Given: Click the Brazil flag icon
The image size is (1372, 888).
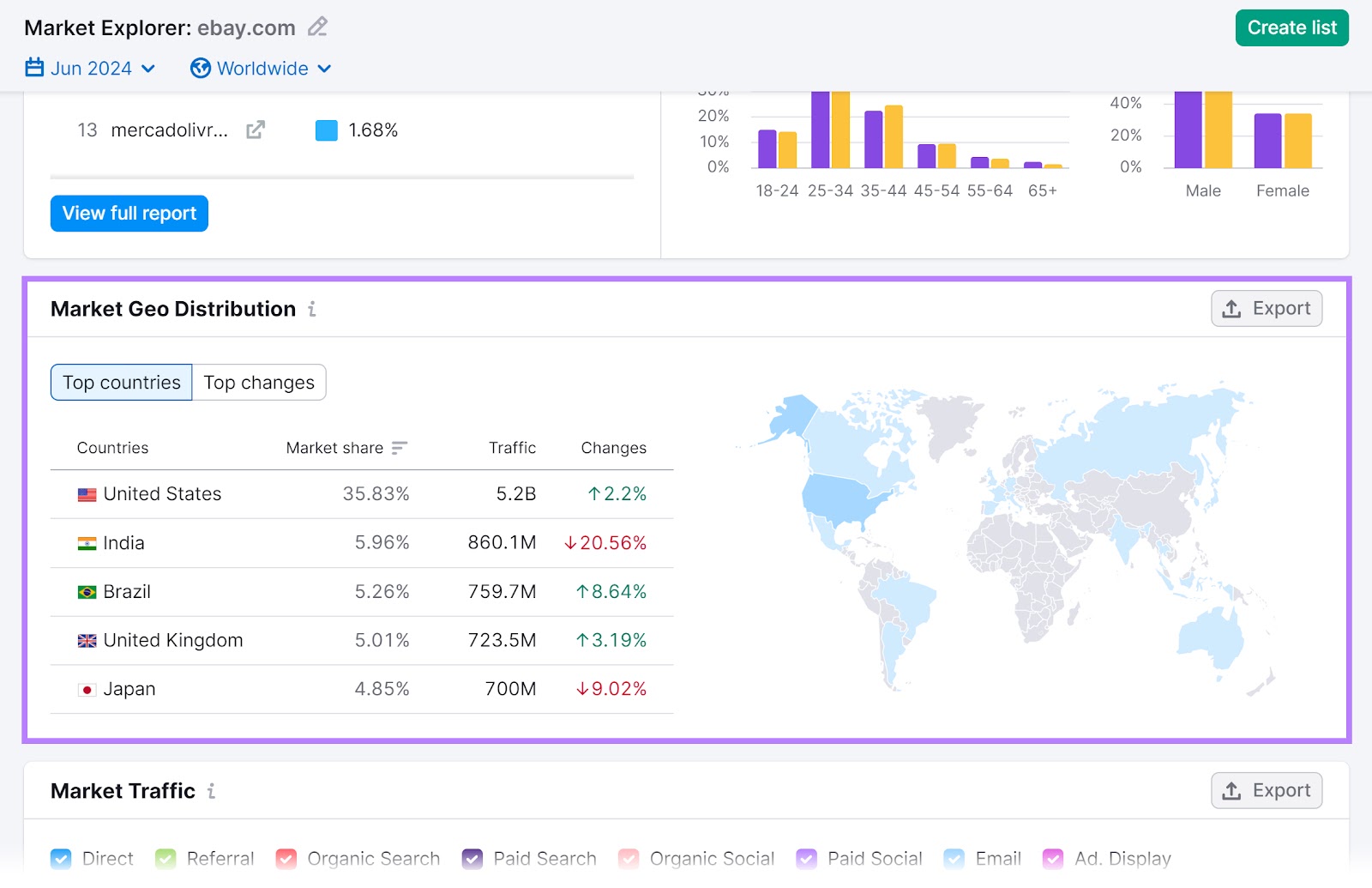Looking at the screenshot, I should point(87,592).
